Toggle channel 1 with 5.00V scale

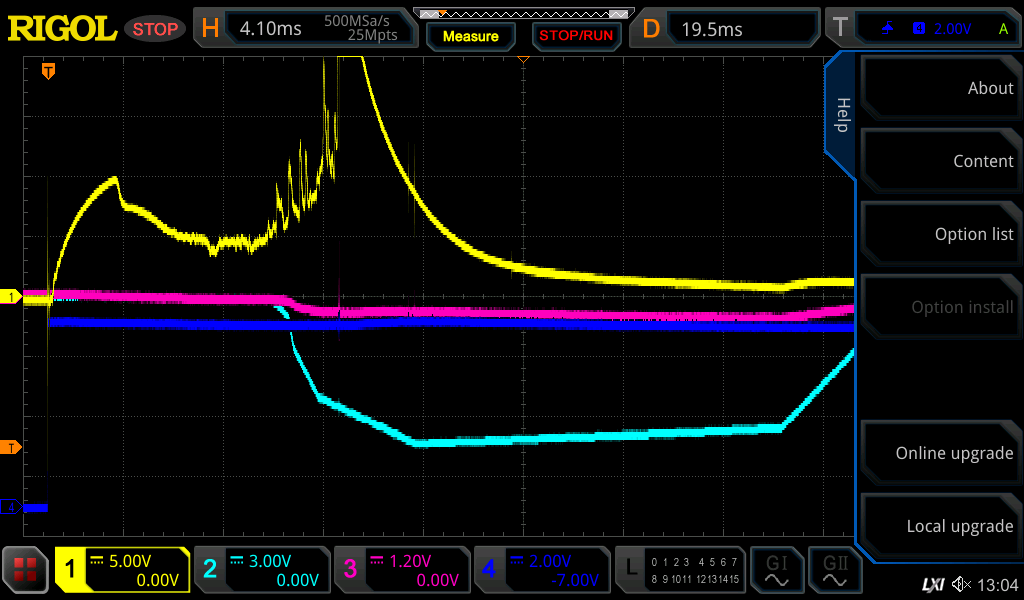click(122, 570)
